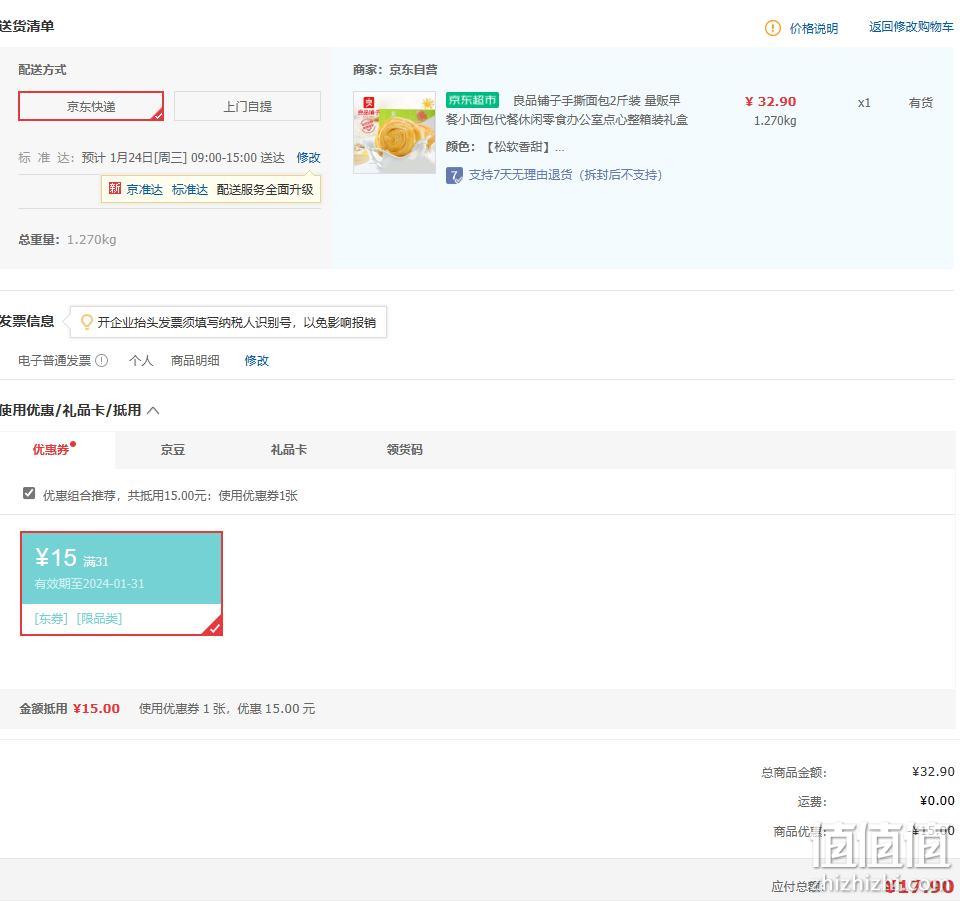The width and height of the screenshot is (960, 901).
Task: Click 返回修改购物车 link
Action: 911,27
